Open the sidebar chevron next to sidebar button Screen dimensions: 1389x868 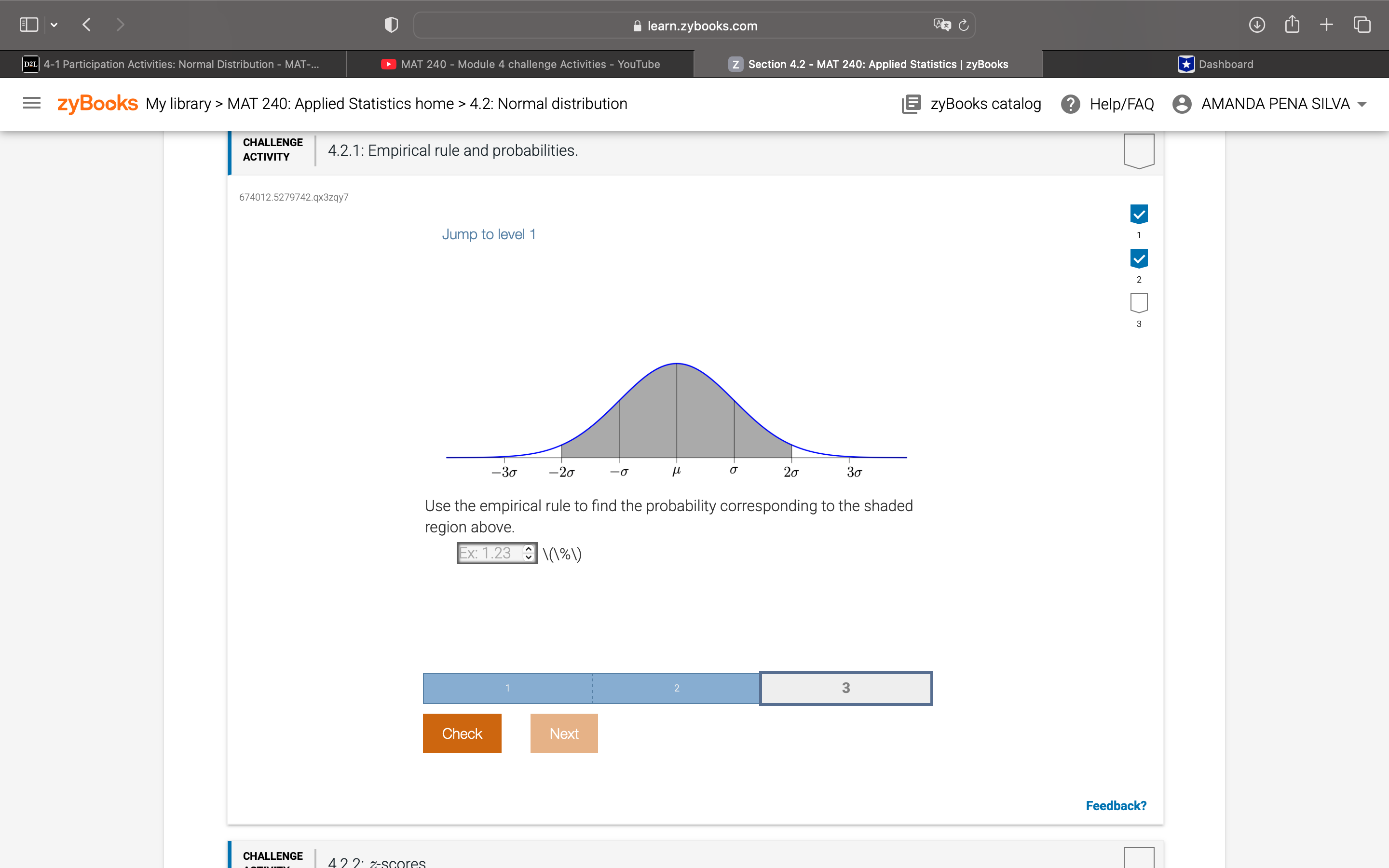coord(54,24)
